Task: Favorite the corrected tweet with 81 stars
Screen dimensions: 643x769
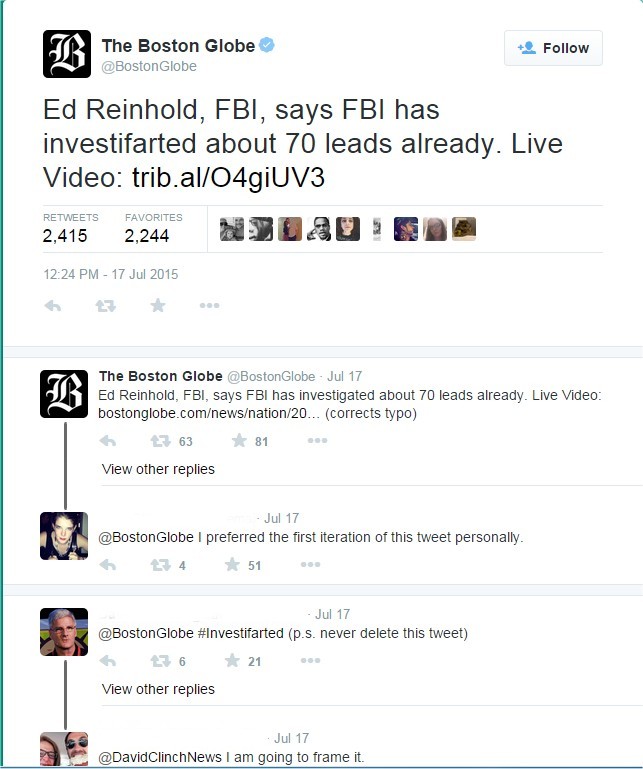Action: pos(250,441)
